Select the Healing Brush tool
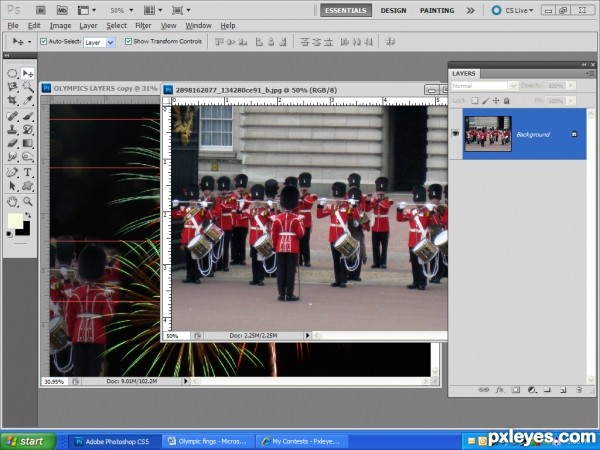600x450 pixels. pyautogui.click(x=12, y=116)
